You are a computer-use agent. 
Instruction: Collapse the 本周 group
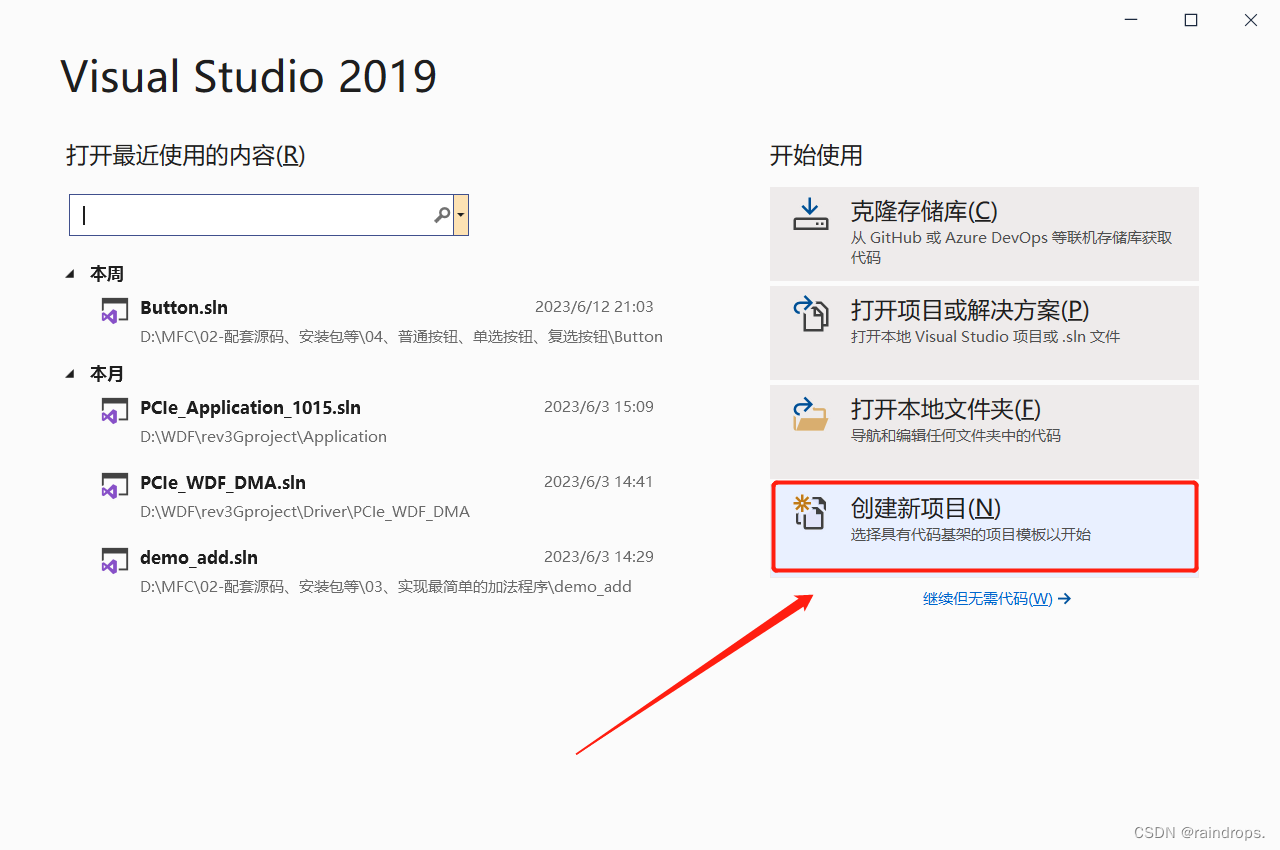(x=70, y=273)
